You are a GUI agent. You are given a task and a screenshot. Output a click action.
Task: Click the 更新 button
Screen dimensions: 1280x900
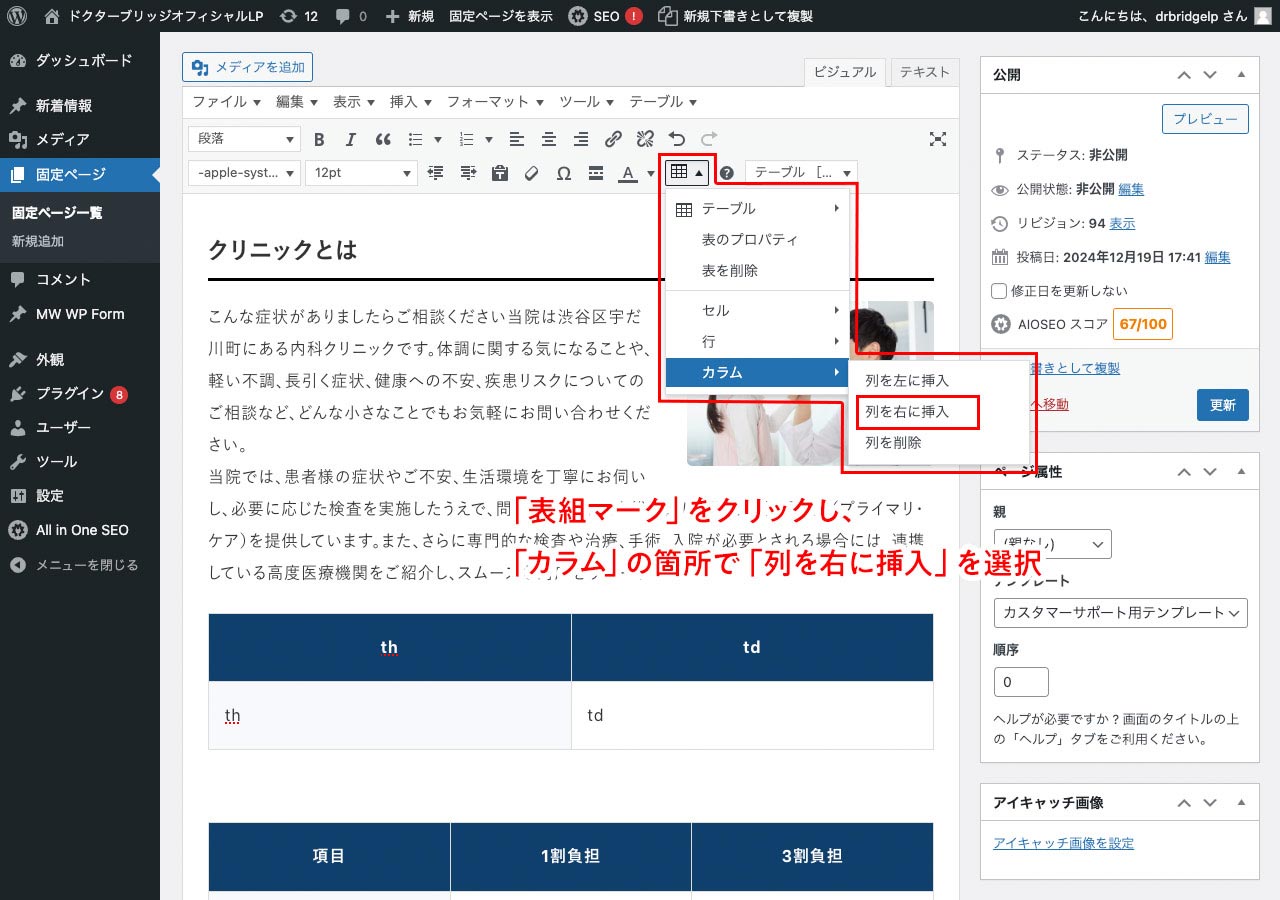pos(1222,405)
